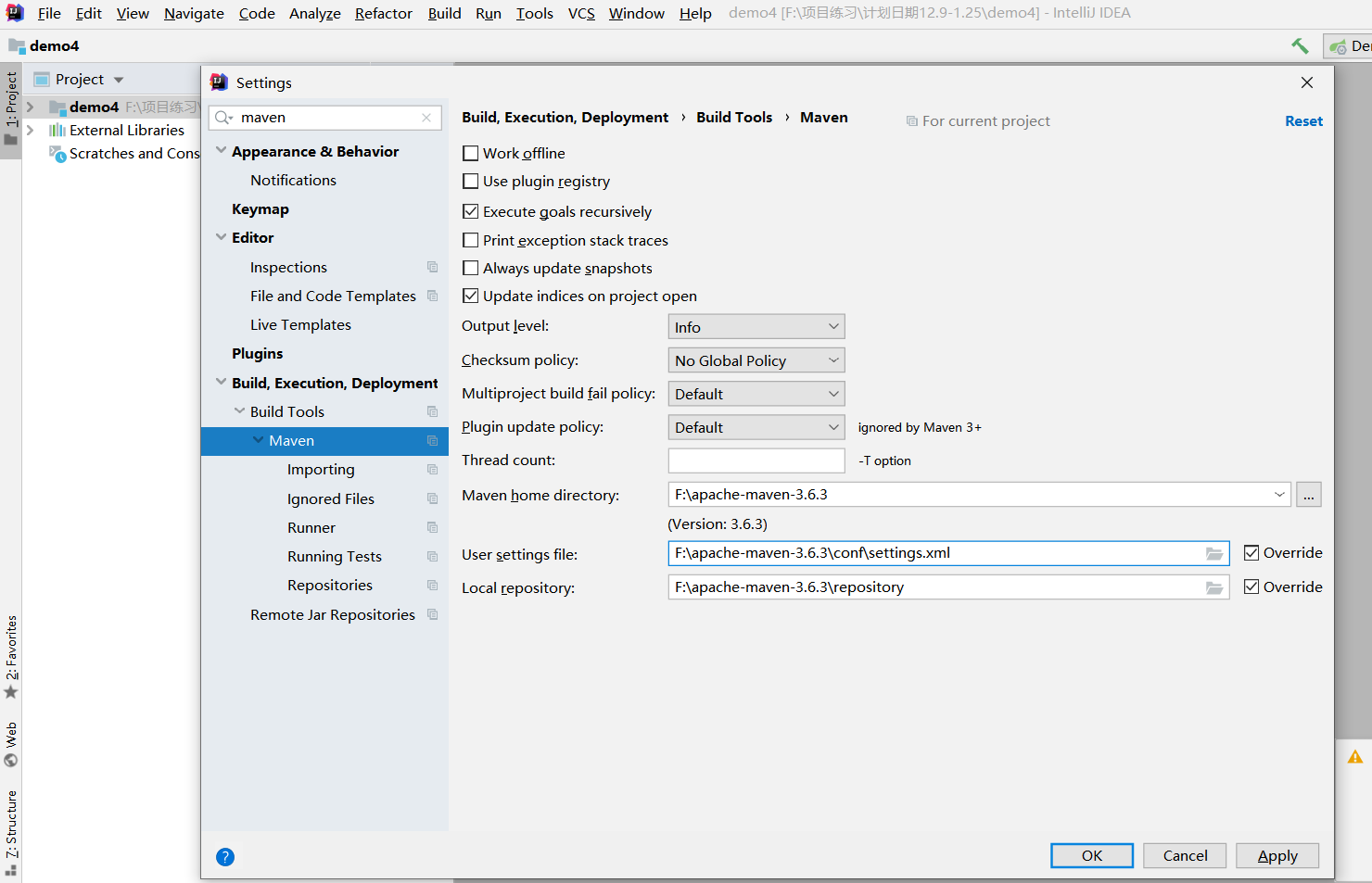Image resolution: width=1372 pixels, height=883 pixels.
Task: Expand External Libraries in Project panel
Action: 30,131
